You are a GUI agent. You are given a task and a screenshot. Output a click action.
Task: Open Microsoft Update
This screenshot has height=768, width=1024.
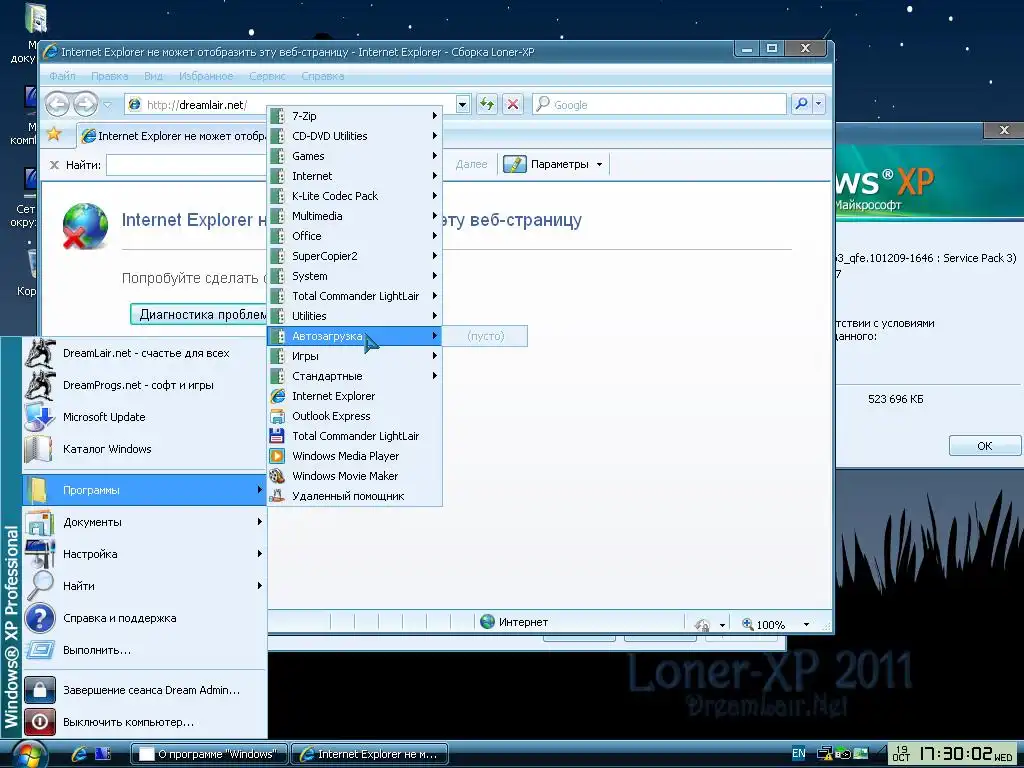click(x=145, y=417)
